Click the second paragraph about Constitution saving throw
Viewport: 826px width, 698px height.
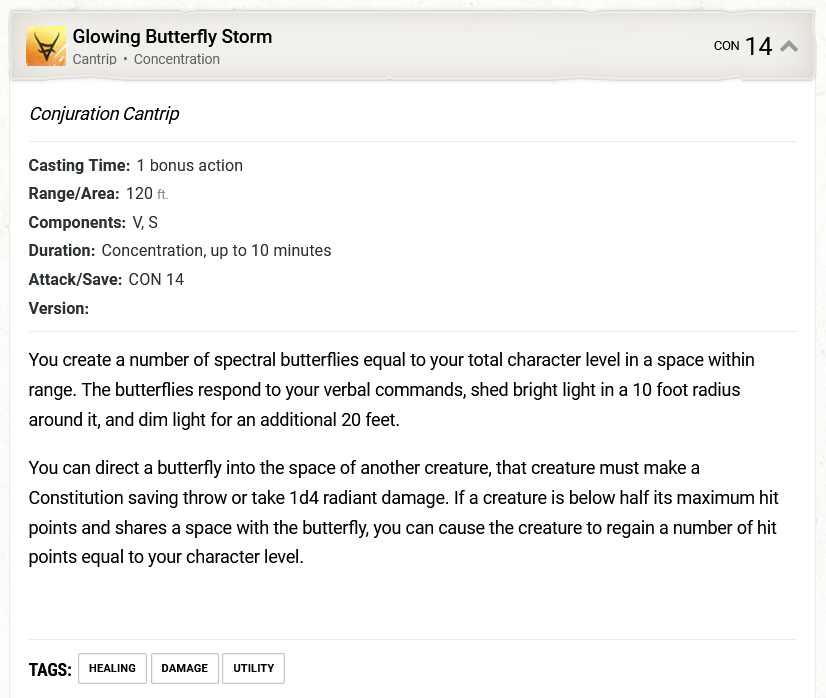pos(404,513)
